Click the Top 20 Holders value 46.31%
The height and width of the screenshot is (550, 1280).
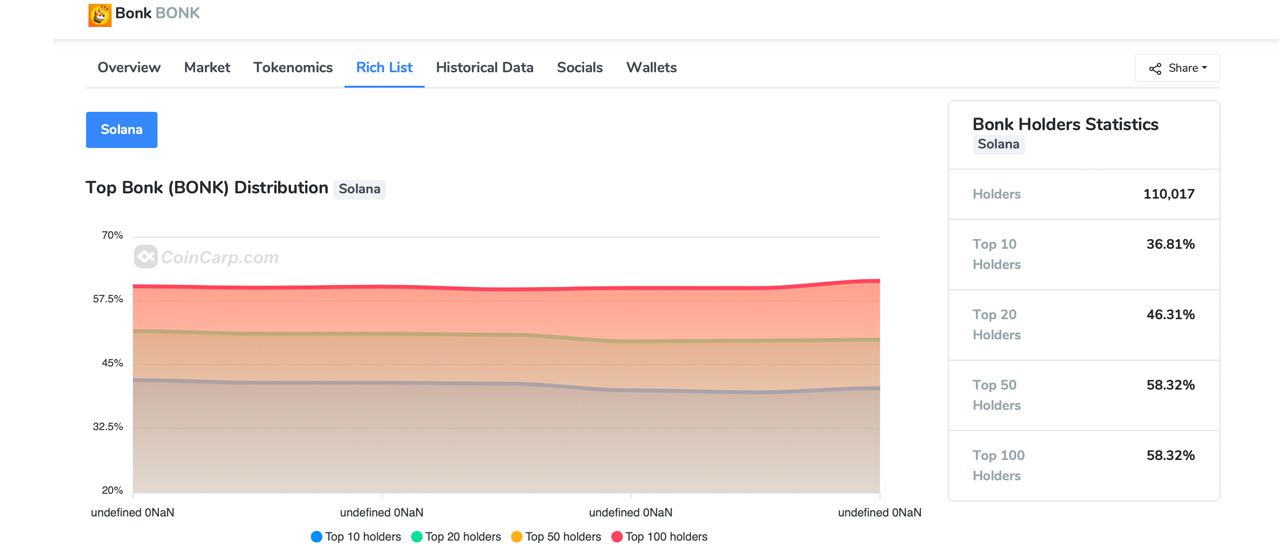click(x=1171, y=314)
